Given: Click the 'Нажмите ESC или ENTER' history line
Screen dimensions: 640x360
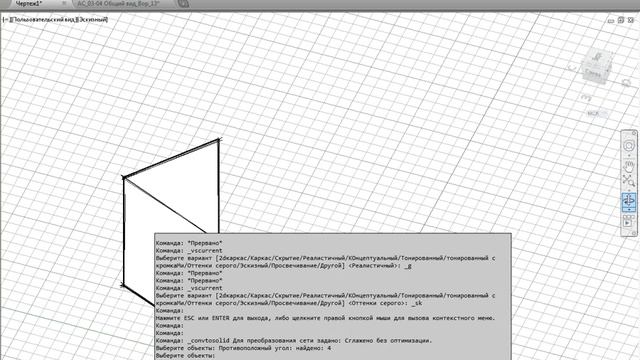Looking at the screenshot, I should (325, 318).
